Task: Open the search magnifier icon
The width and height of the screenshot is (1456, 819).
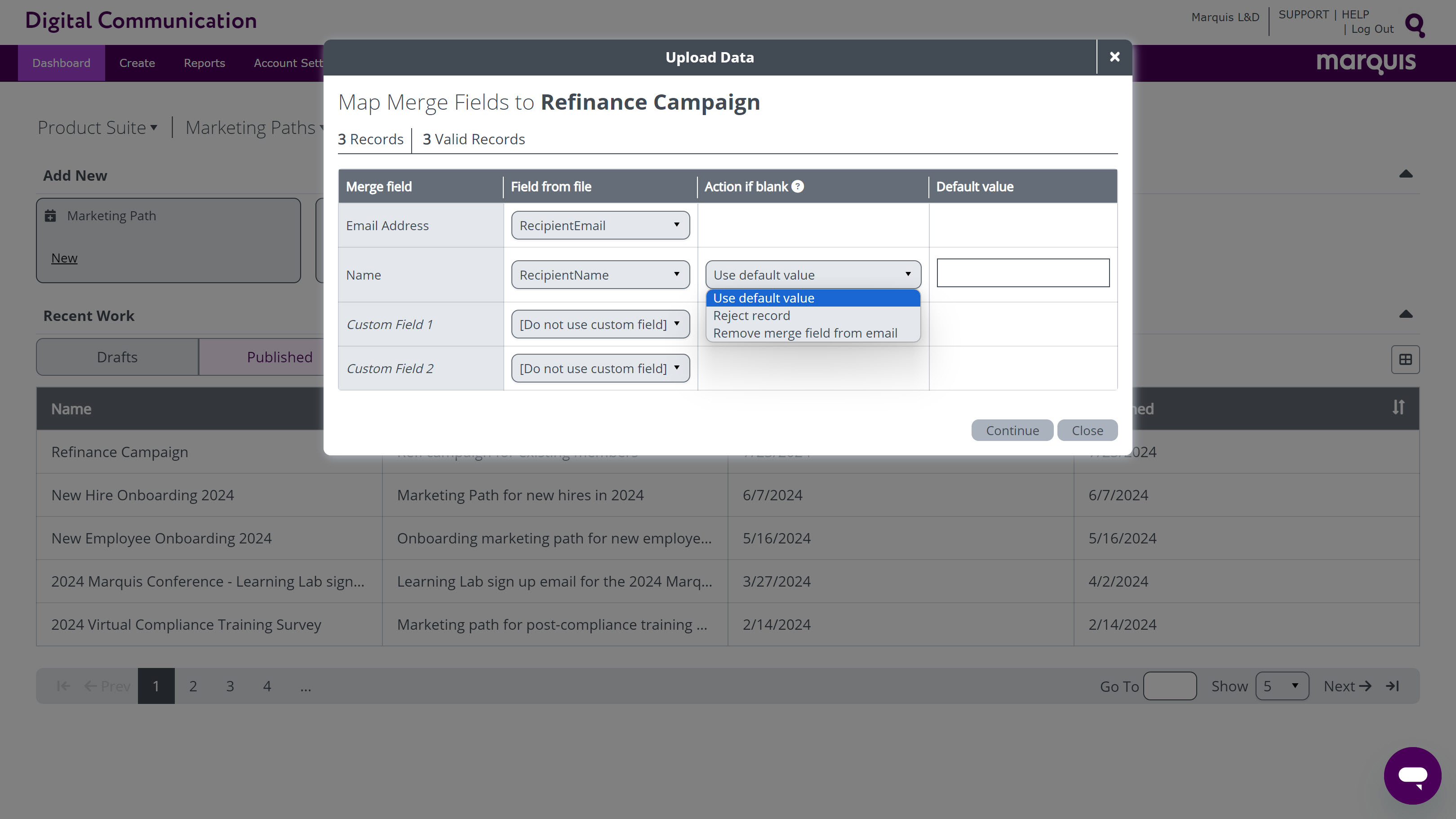Action: pos(1415,25)
